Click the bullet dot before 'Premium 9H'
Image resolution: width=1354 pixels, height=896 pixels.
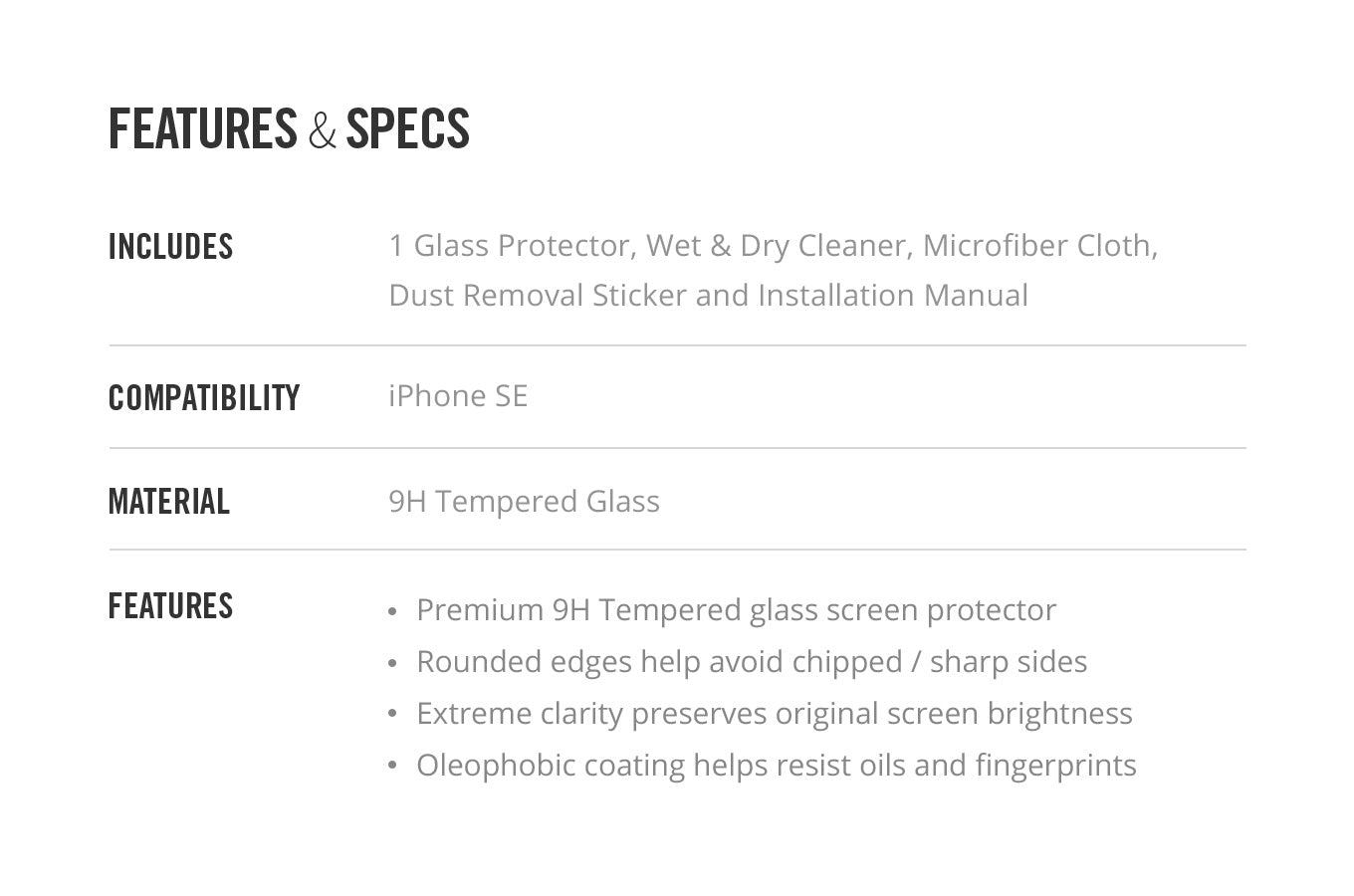coord(392,611)
